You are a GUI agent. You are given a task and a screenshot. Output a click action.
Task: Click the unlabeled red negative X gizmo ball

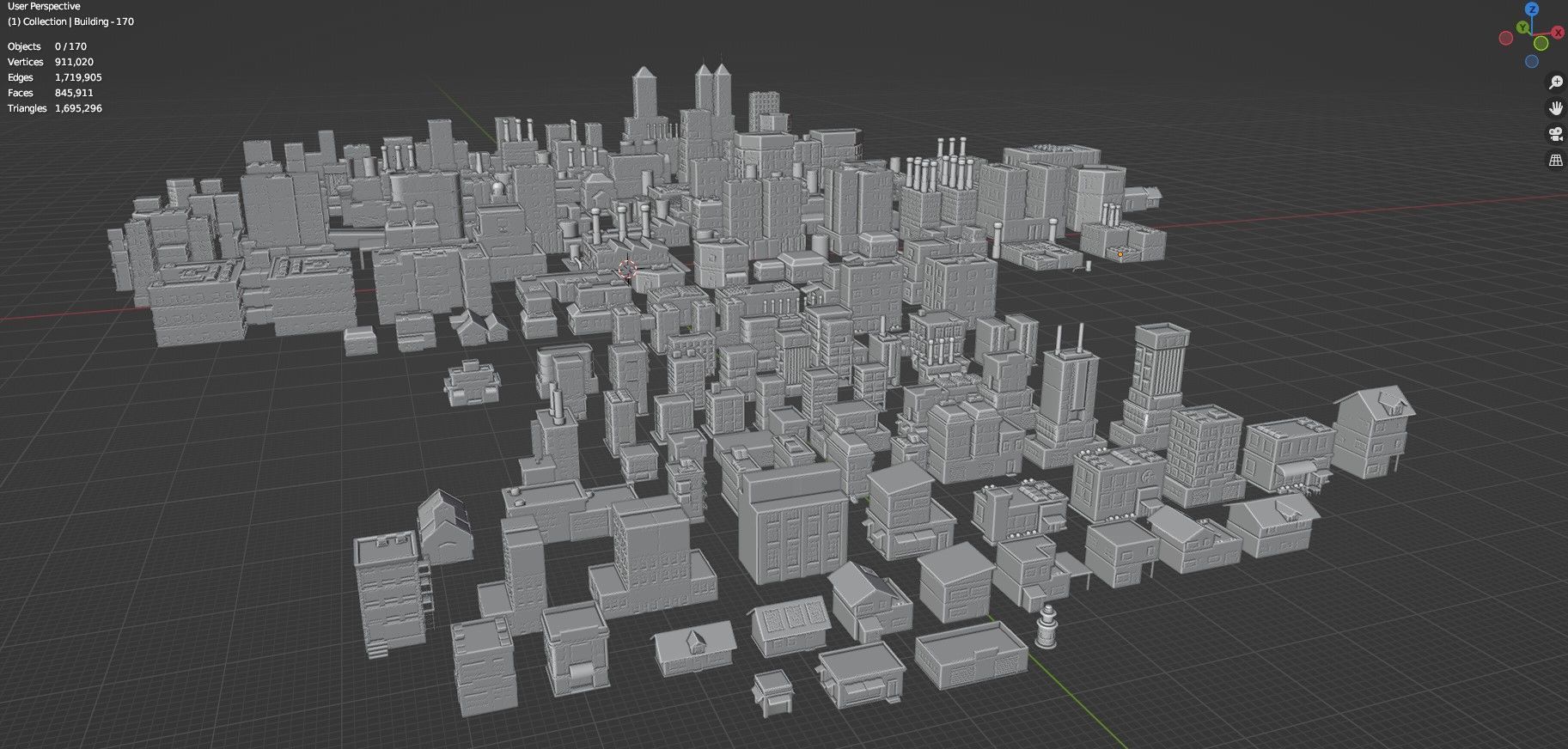[x=1506, y=38]
